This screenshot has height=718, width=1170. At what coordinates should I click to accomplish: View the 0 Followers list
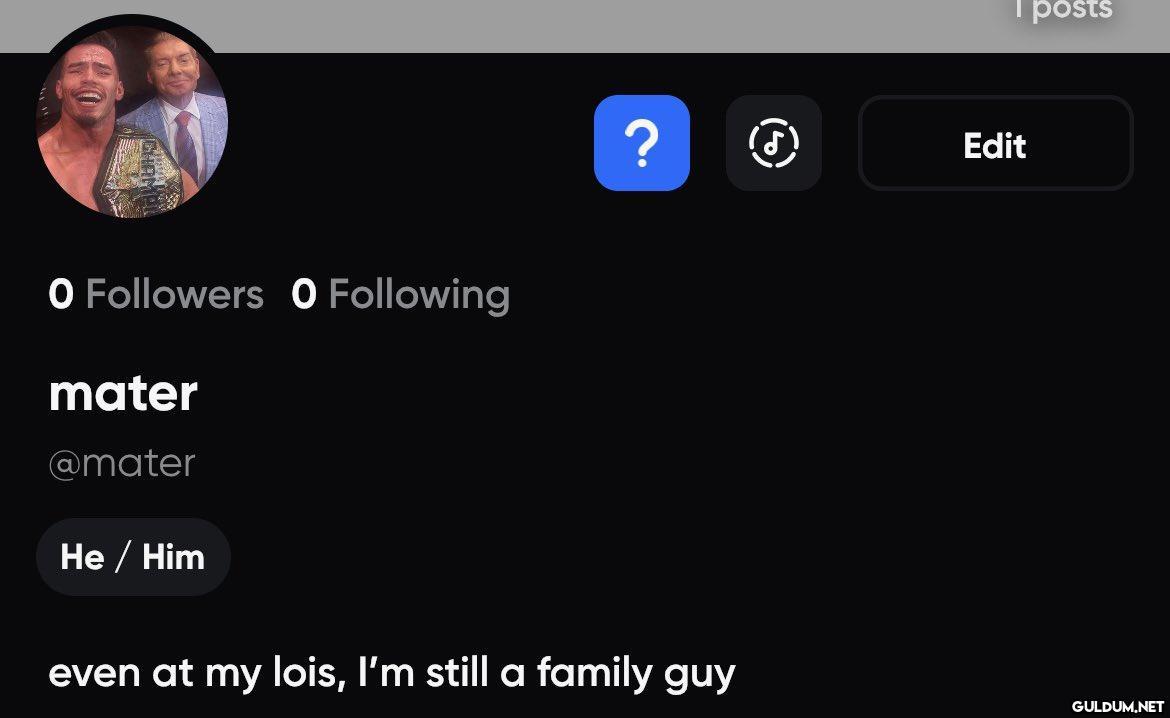click(156, 294)
